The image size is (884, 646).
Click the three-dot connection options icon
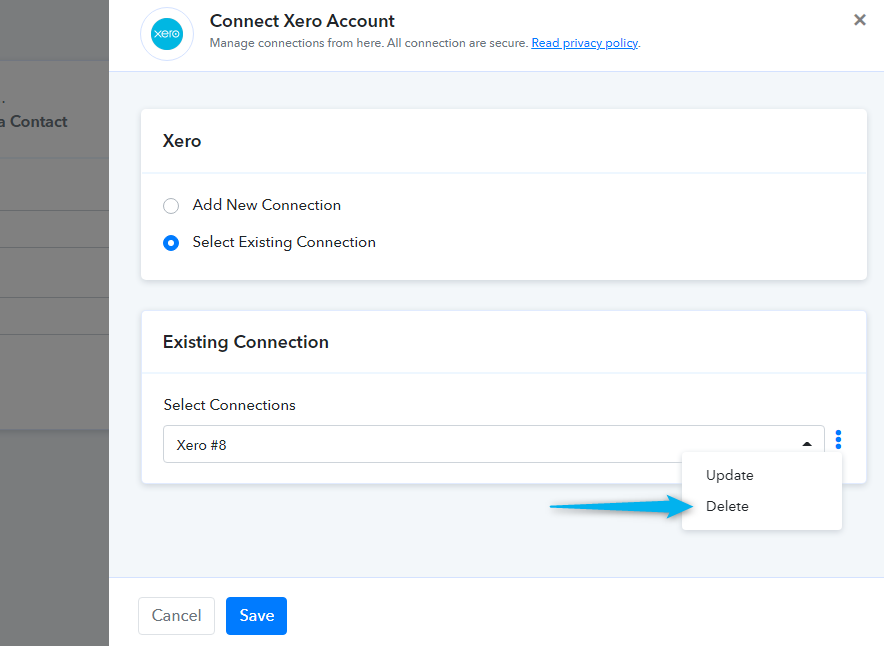838,440
